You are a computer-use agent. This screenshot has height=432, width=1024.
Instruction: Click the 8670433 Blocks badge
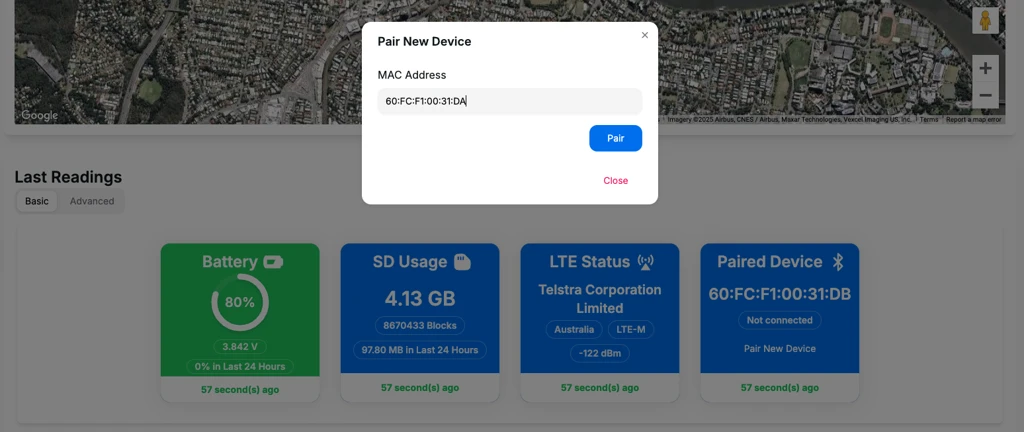pos(420,325)
